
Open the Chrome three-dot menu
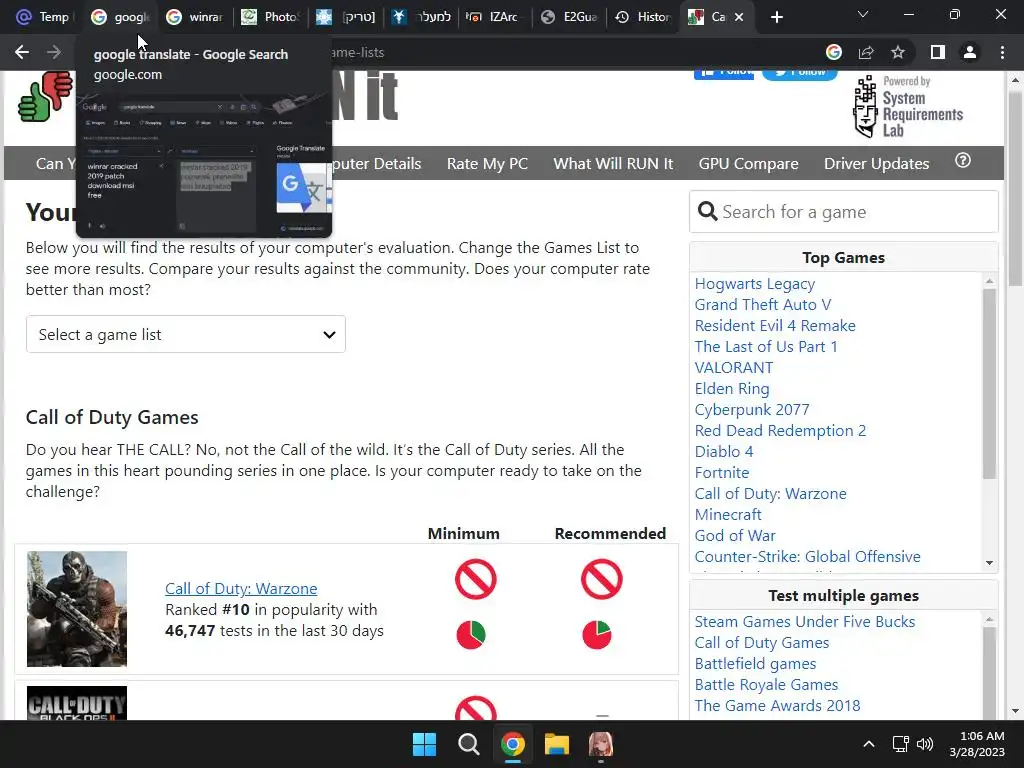pos(1002,52)
